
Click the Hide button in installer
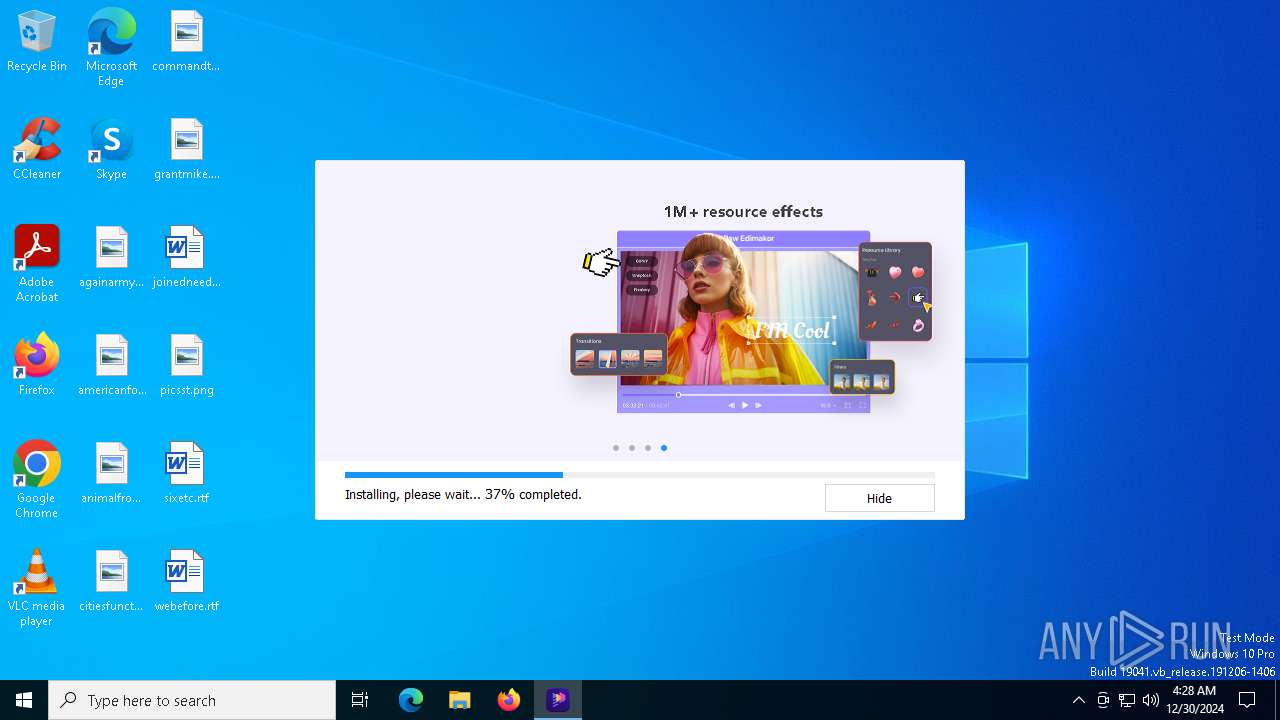(879, 498)
